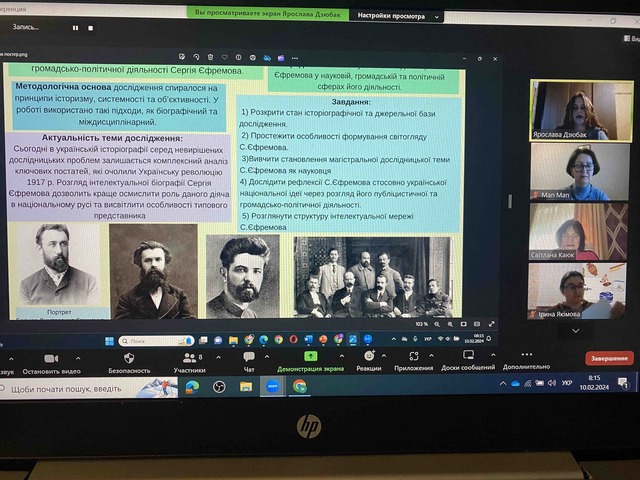640x480 pixels.
Task: Open Microsoft Edge from the Windows taskbar
Action: (192, 386)
